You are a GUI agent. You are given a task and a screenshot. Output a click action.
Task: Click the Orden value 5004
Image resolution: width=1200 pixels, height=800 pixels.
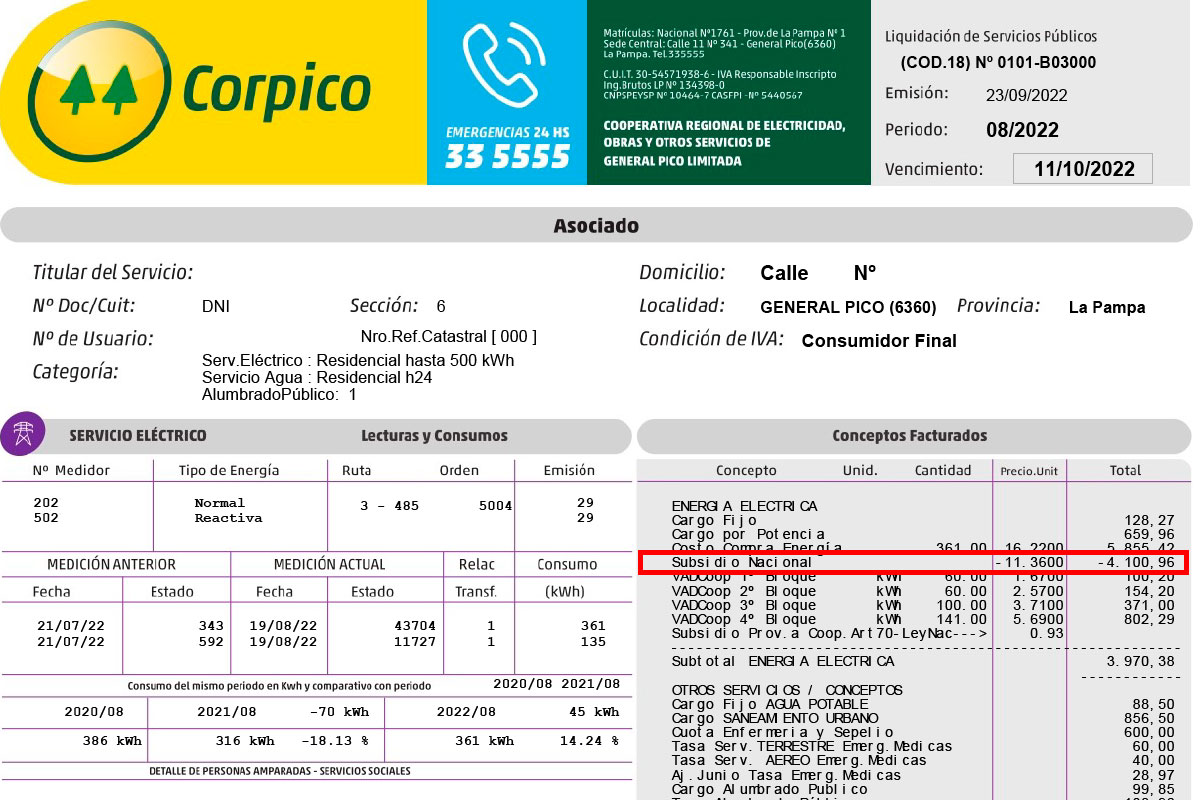(x=495, y=506)
